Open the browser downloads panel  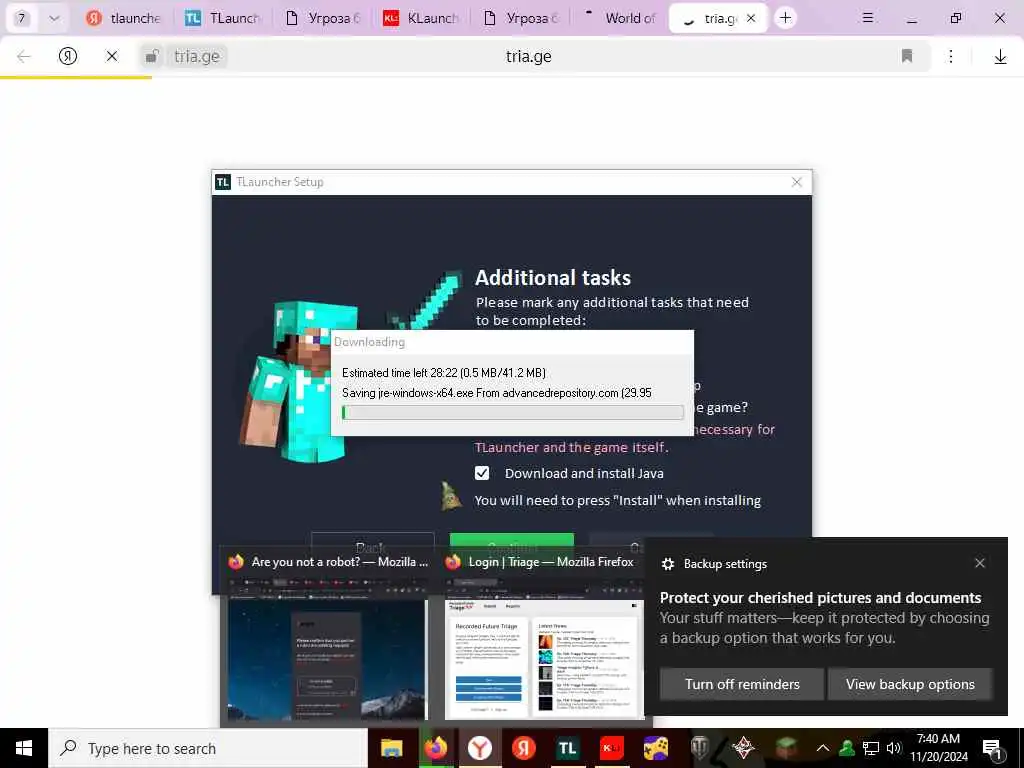pos(1000,57)
